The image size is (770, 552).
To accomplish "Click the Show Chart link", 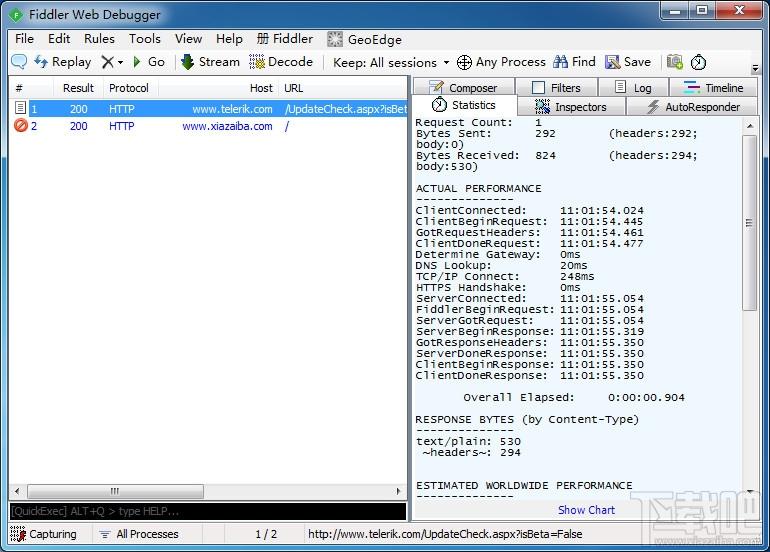I will click(x=586, y=510).
